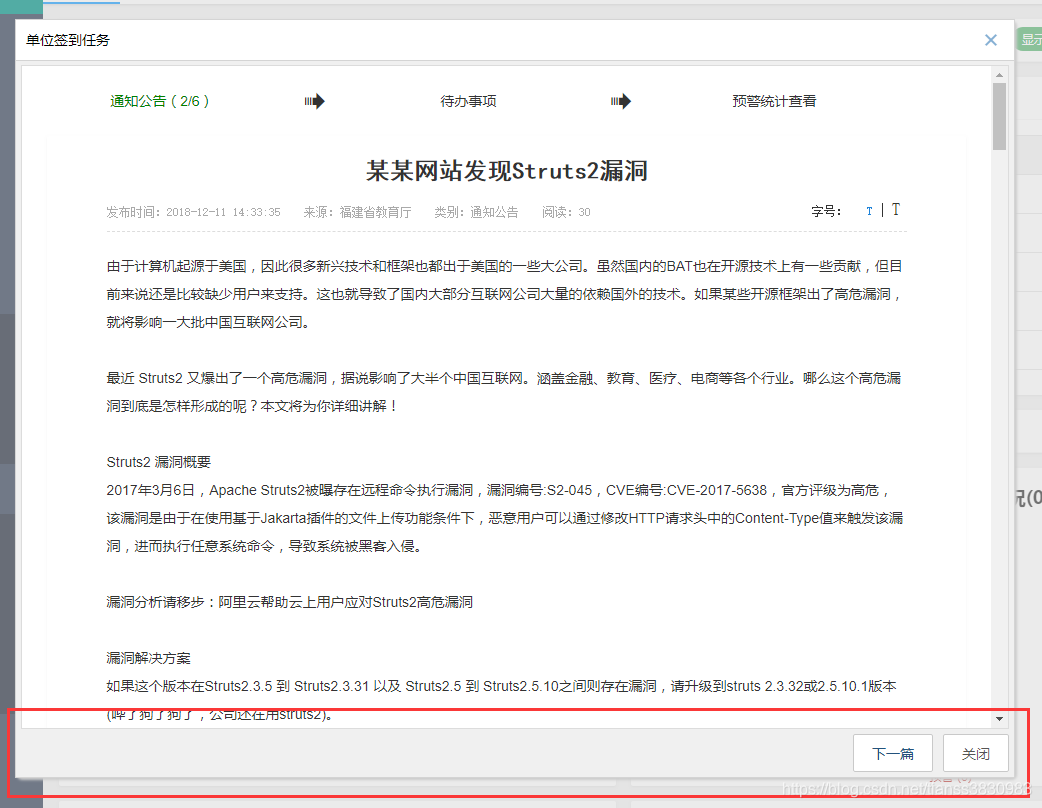This screenshot has height=808, width=1042.
Task: Click the 下一篇 button
Action: [892, 754]
